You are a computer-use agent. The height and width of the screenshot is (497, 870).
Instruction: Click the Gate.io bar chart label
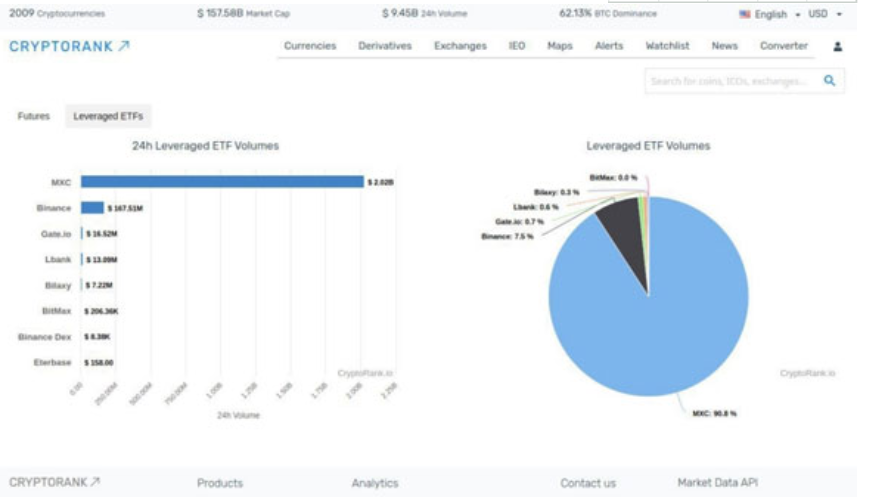(x=56, y=234)
